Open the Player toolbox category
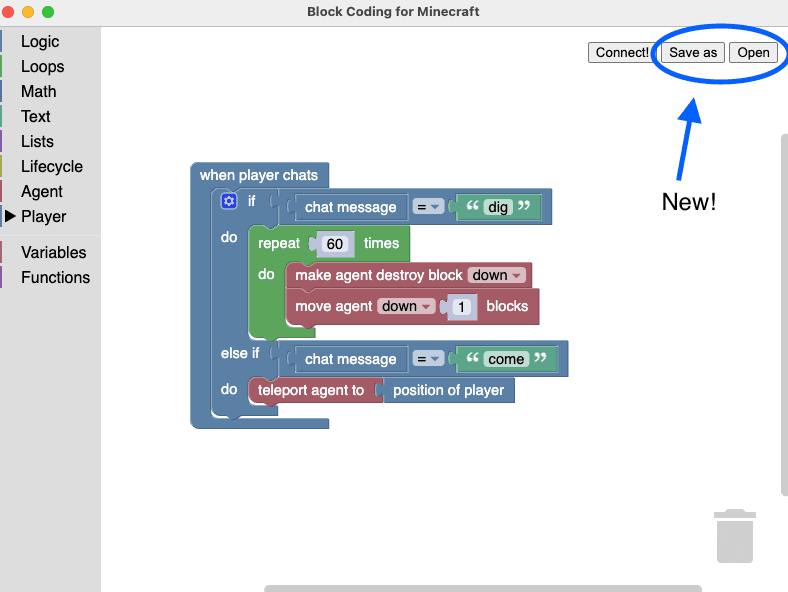Screen dimensions: 788x592 (43, 216)
